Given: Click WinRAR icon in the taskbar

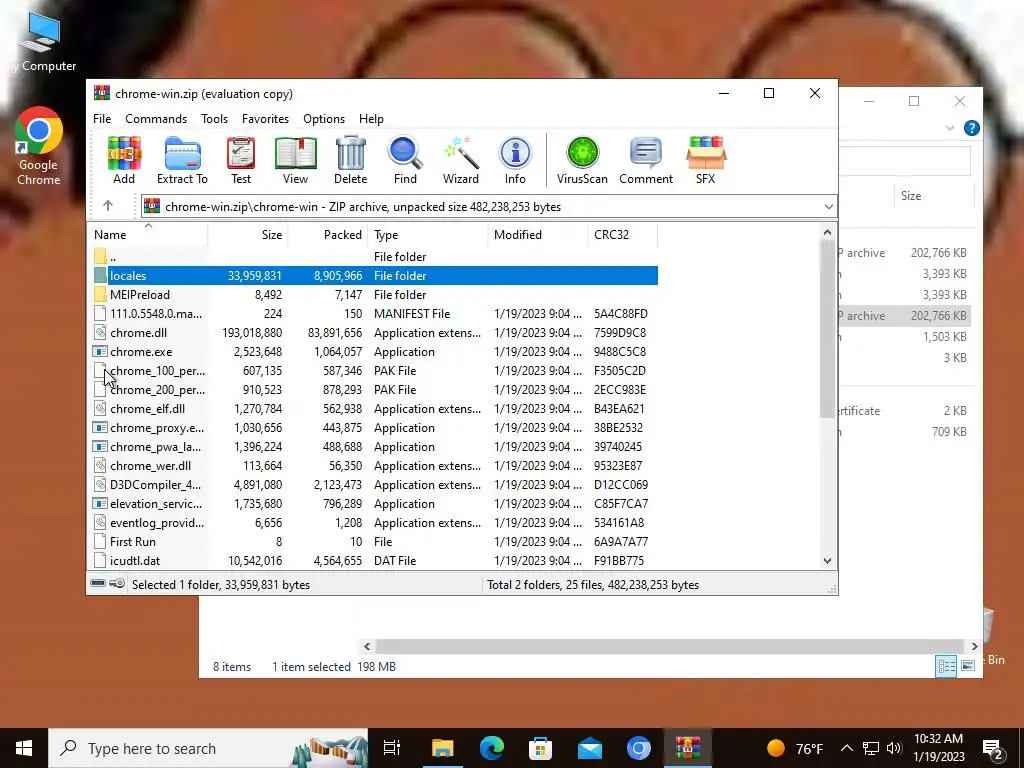Looking at the screenshot, I should (688, 748).
